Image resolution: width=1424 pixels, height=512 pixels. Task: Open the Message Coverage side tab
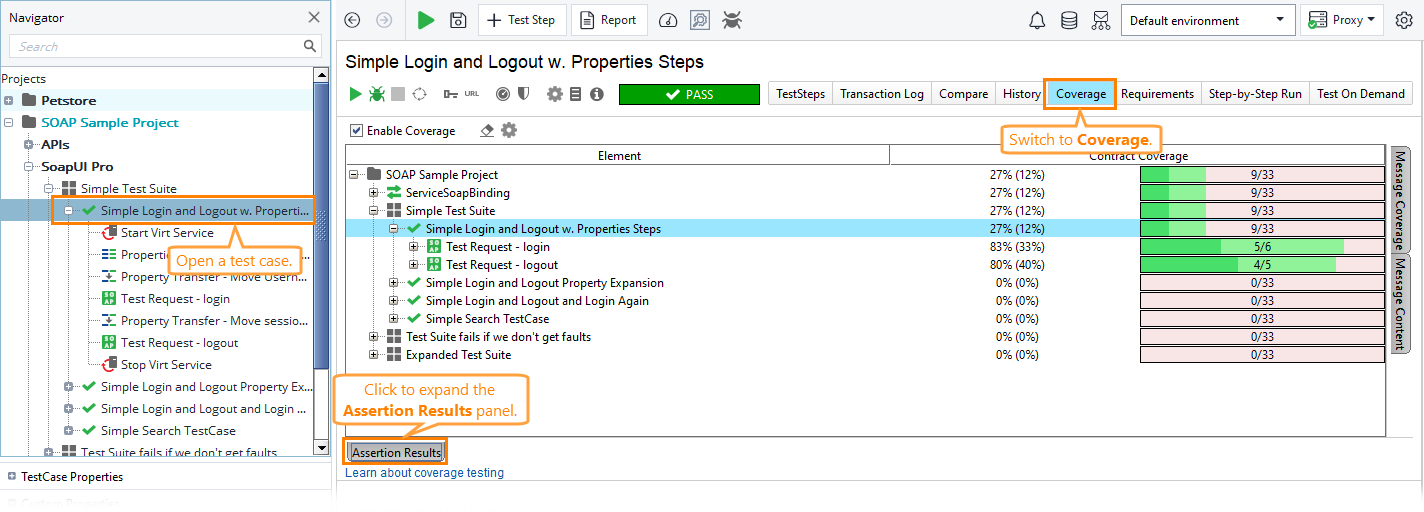tap(1399, 198)
